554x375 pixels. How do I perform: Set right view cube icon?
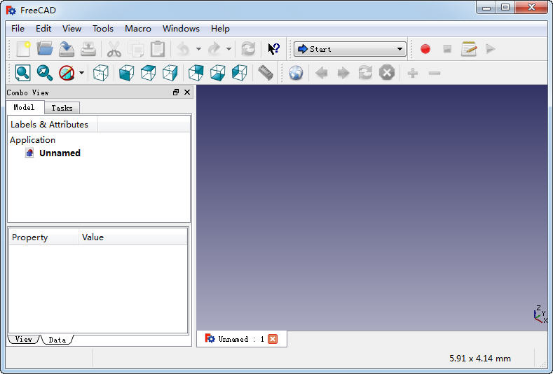click(x=170, y=73)
